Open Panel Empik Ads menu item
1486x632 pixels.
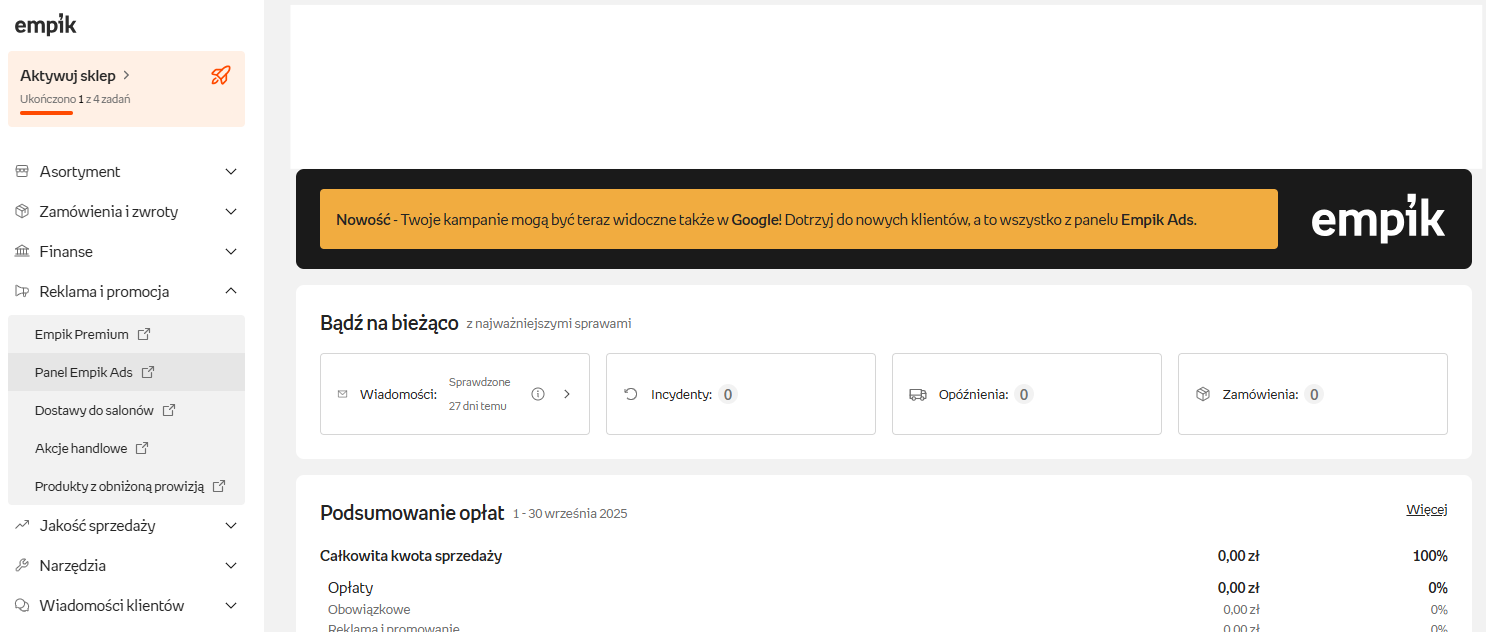pos(84,372)
